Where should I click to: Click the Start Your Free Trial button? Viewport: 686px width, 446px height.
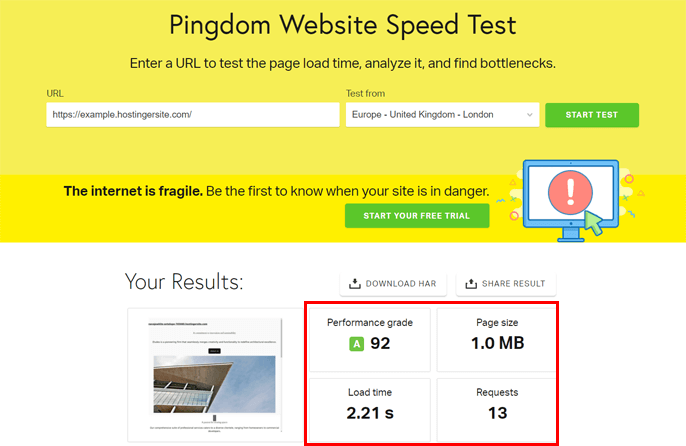click(417, 216)
